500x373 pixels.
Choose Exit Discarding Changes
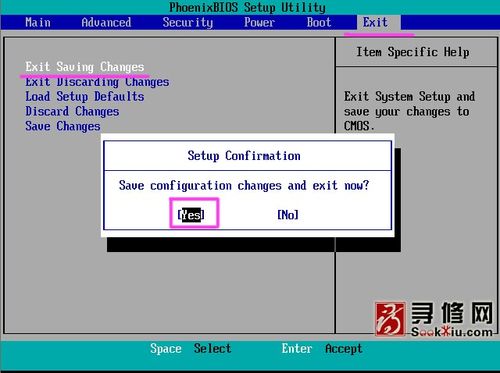point(97,82)
